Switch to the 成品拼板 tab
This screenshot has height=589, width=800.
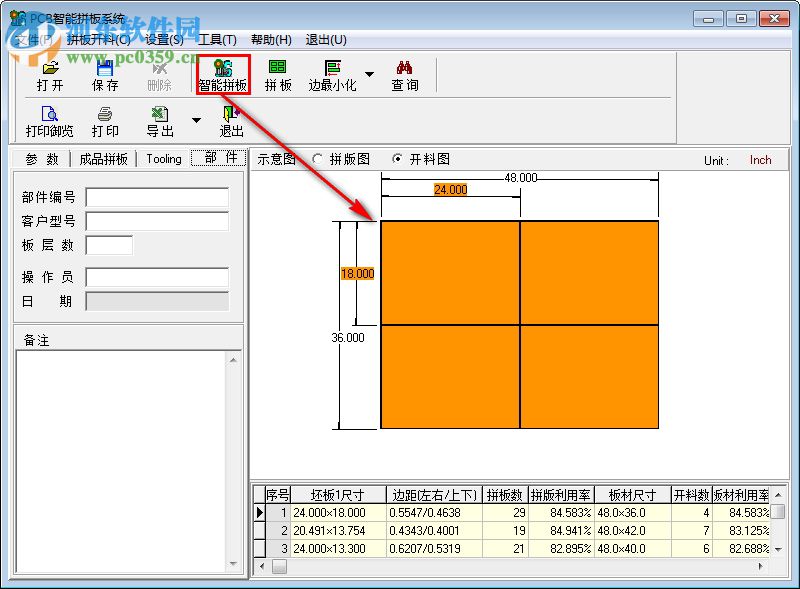tap(103, 159)
